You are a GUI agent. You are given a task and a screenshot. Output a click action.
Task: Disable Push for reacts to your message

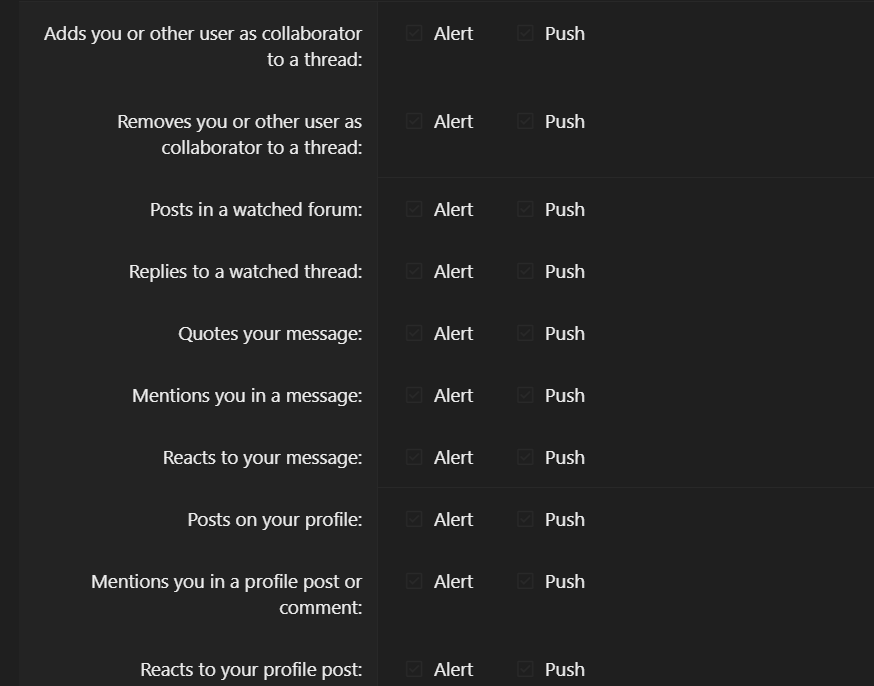pyautogui.click(x=526, y=458)
